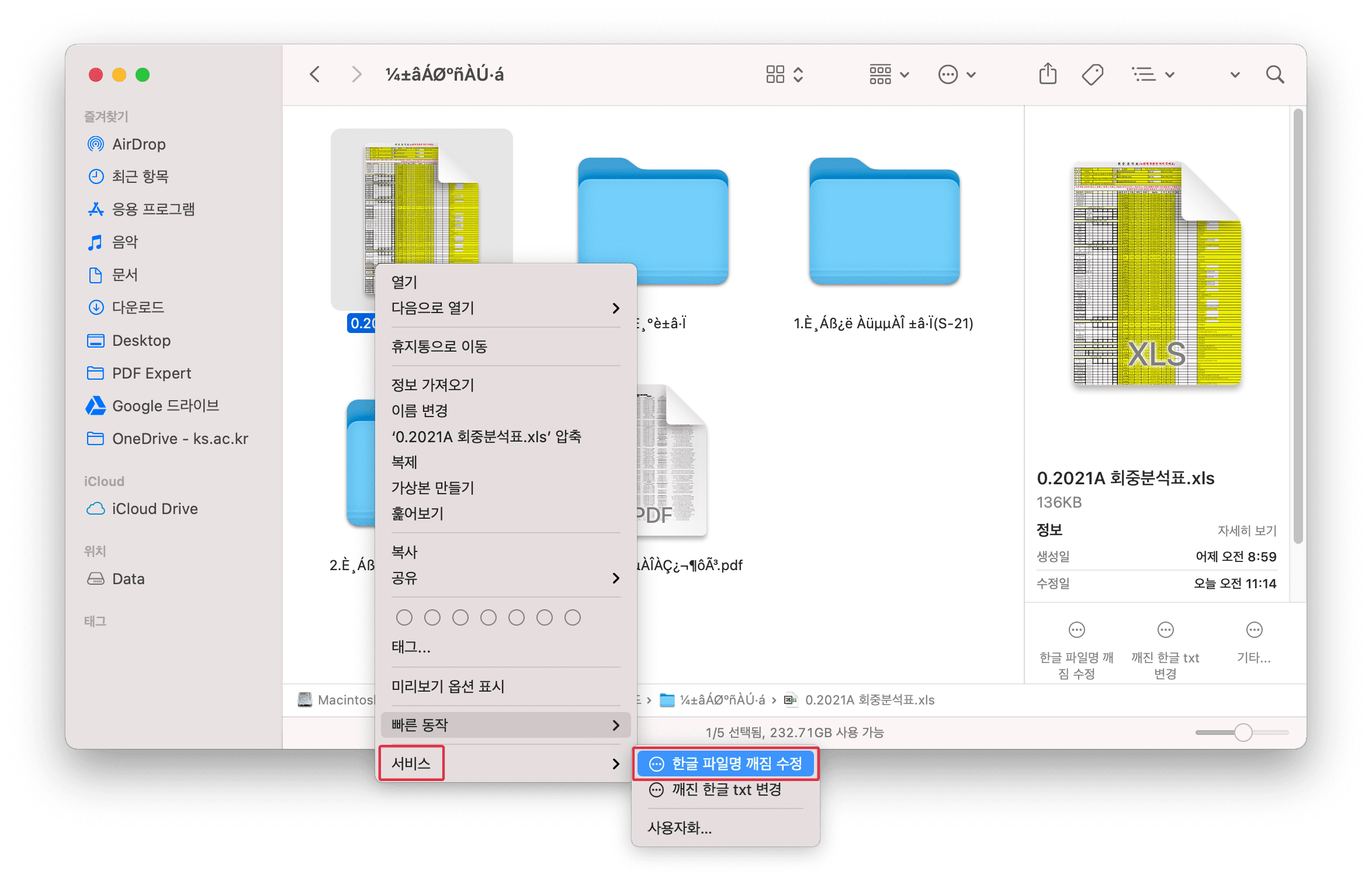The image size is (1372, 878).
Task: Expand 공유 submenu
Action: (506, 578)
